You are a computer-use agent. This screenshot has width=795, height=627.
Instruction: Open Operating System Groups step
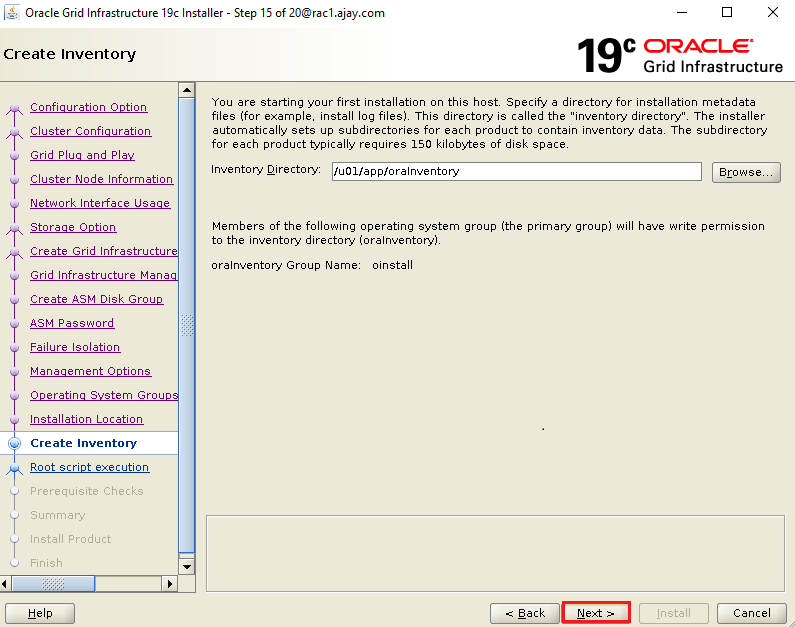coord(104,395)
